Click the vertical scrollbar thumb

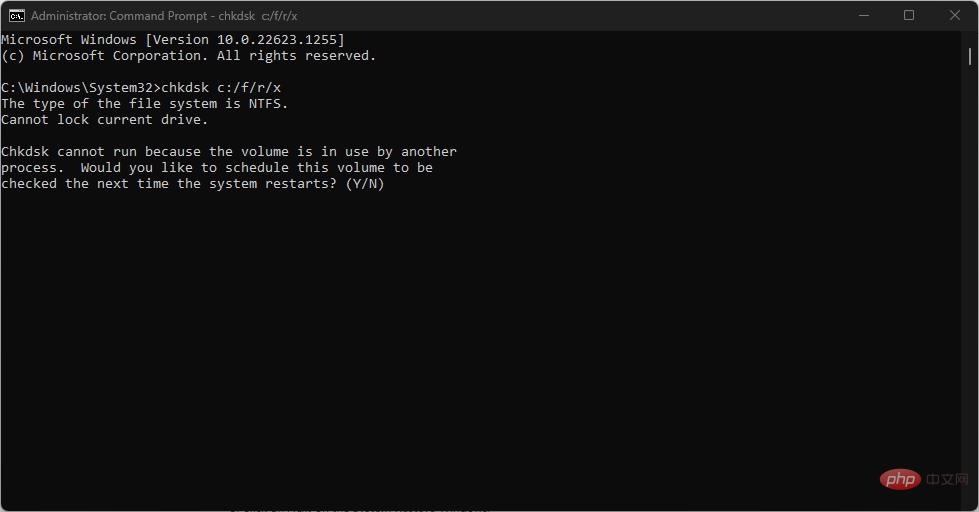pos(970,56)
